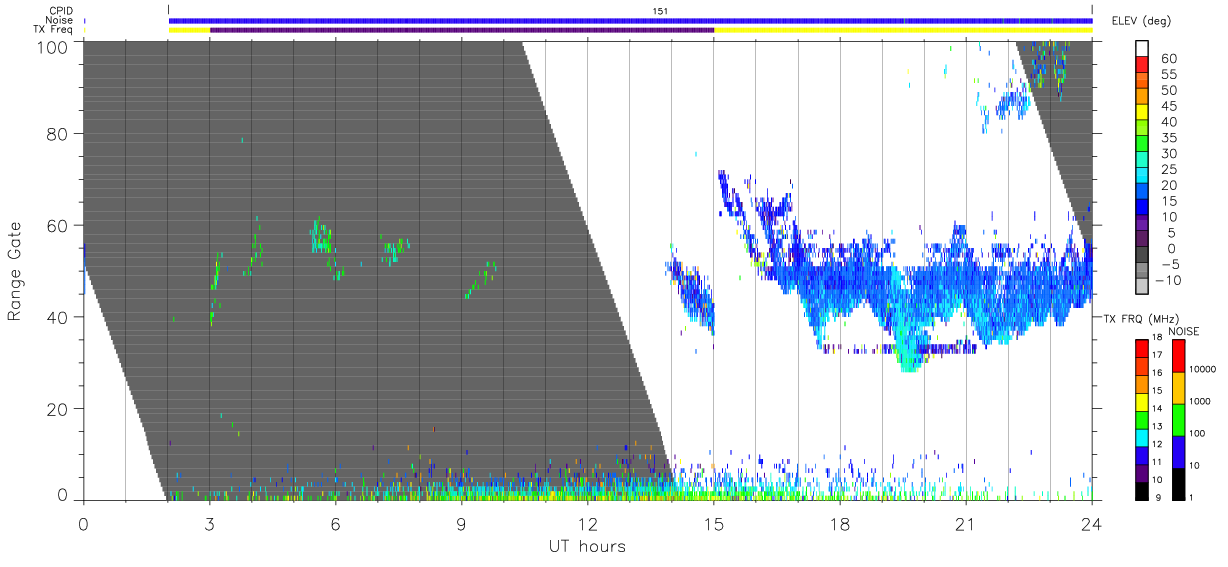Screen dimensions: 1228x567
Task: Click the 40 tick on the Range Gate axis
Action: (58, 317)
